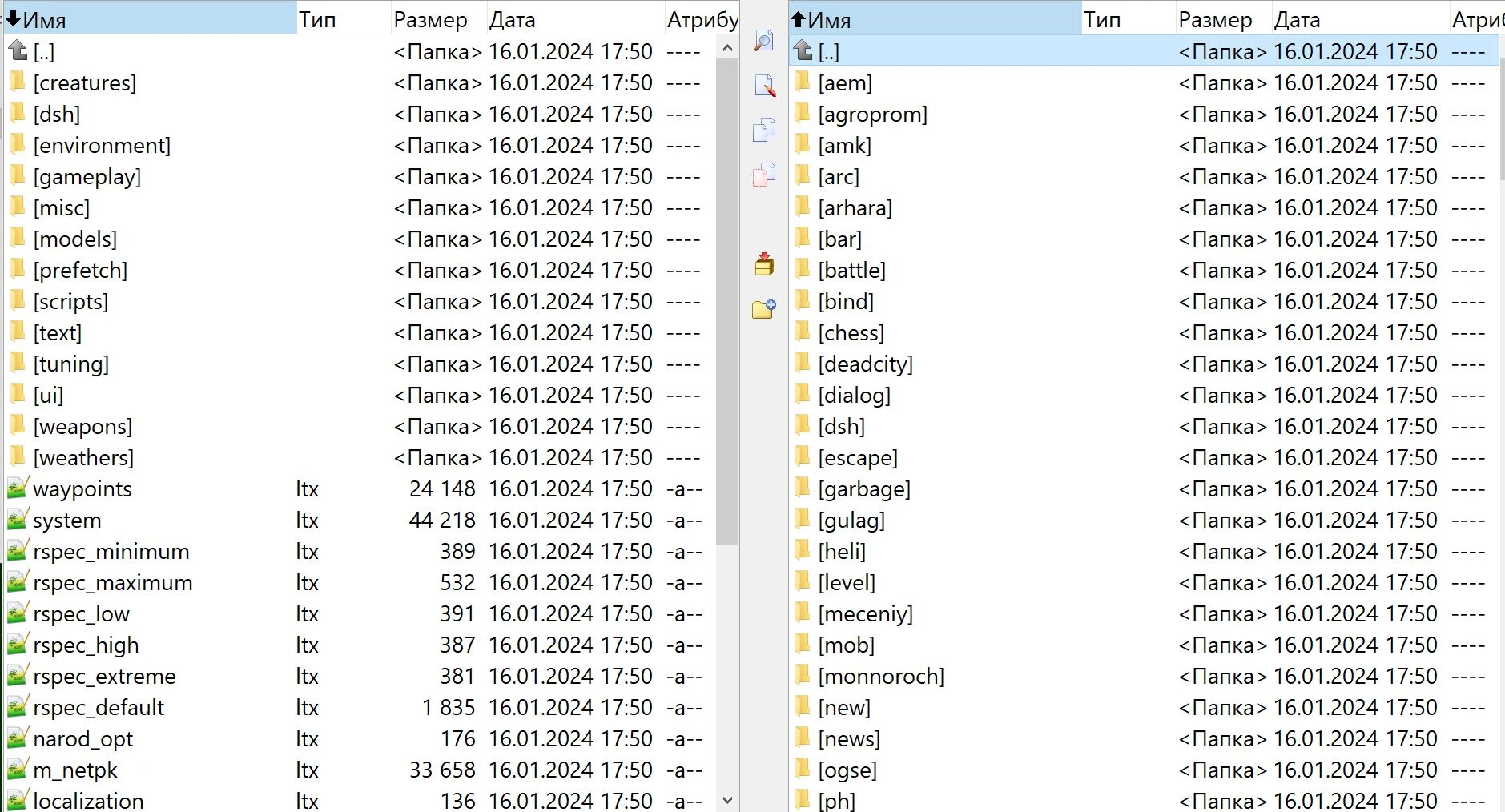Create a new folder via its icon
Image resolution: width=1505 pixels, height=812 pixels.
click(765, 308)
